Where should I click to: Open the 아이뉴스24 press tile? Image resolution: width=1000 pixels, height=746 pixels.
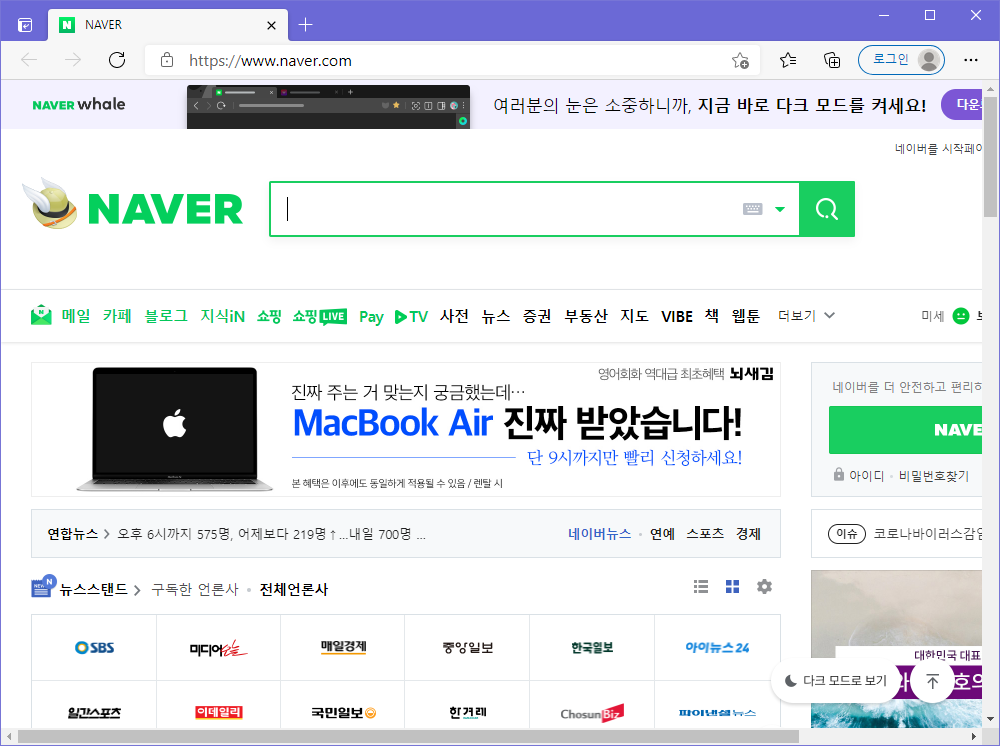coord(717,648)
